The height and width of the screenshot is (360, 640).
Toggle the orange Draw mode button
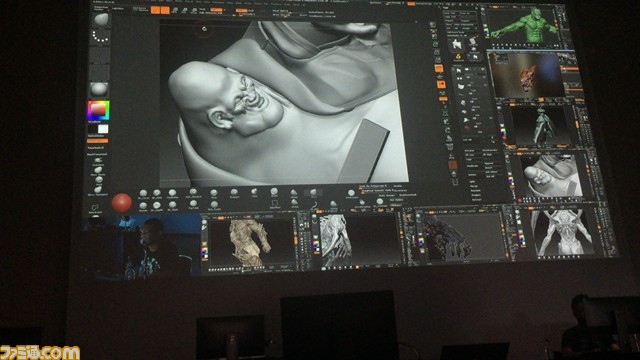pyautogui.click(x=165, y=10)
